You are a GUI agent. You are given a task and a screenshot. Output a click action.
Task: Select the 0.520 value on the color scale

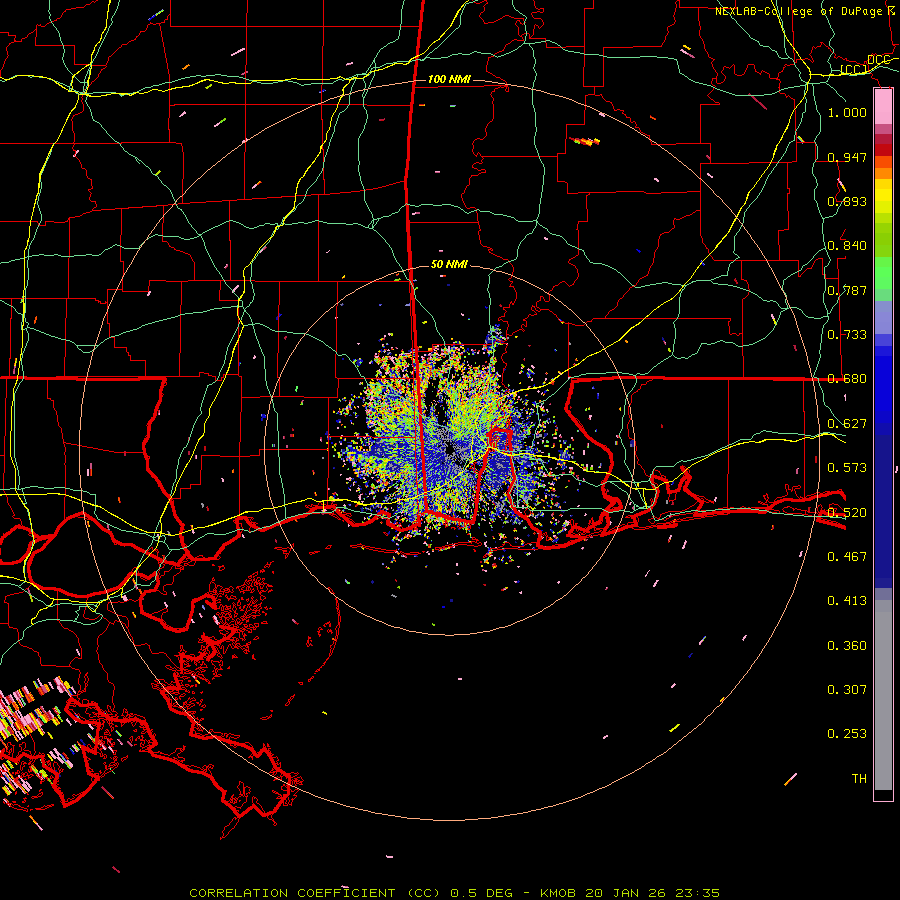tap(847, 513)
